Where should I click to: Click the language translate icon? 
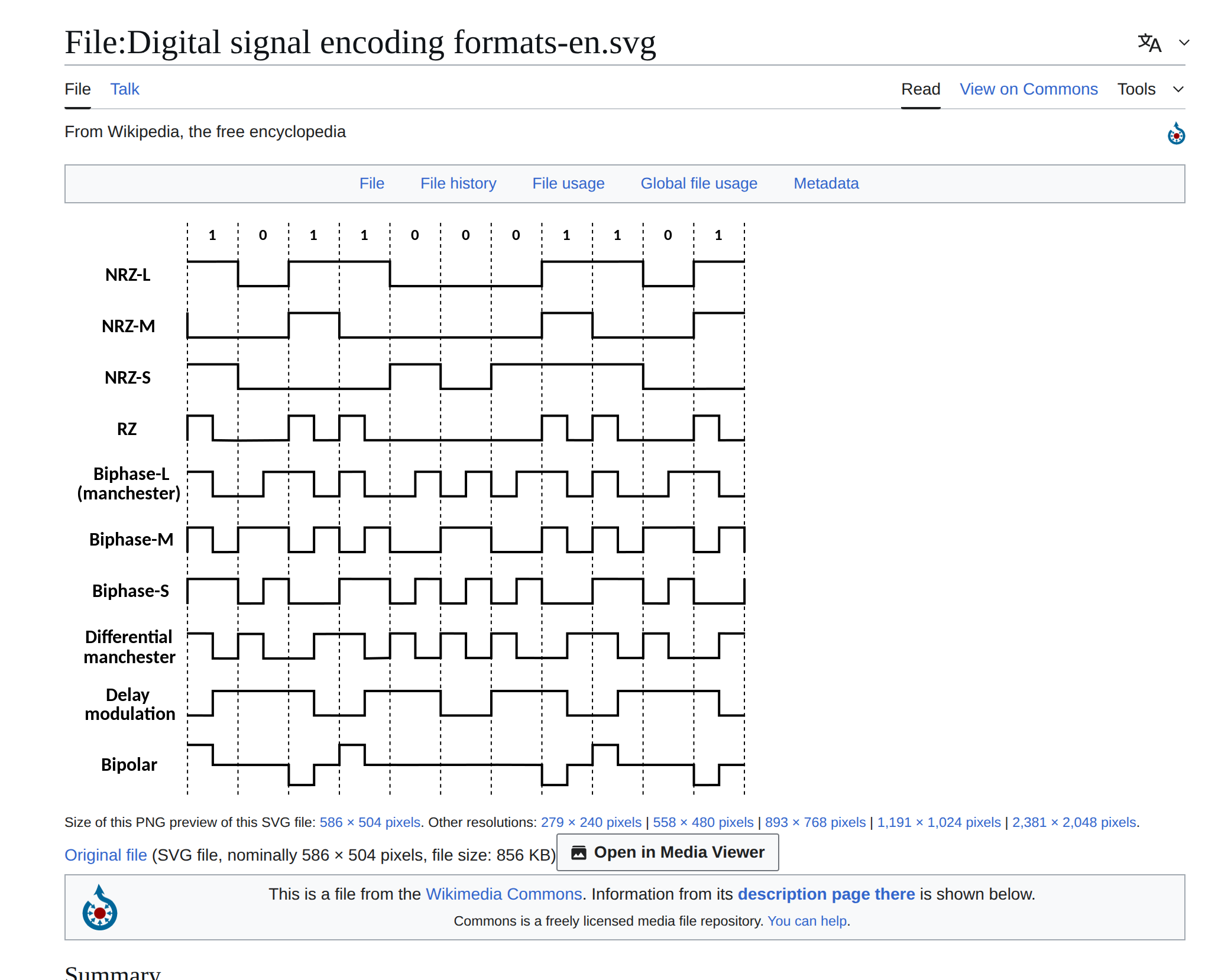[1149, 43]
